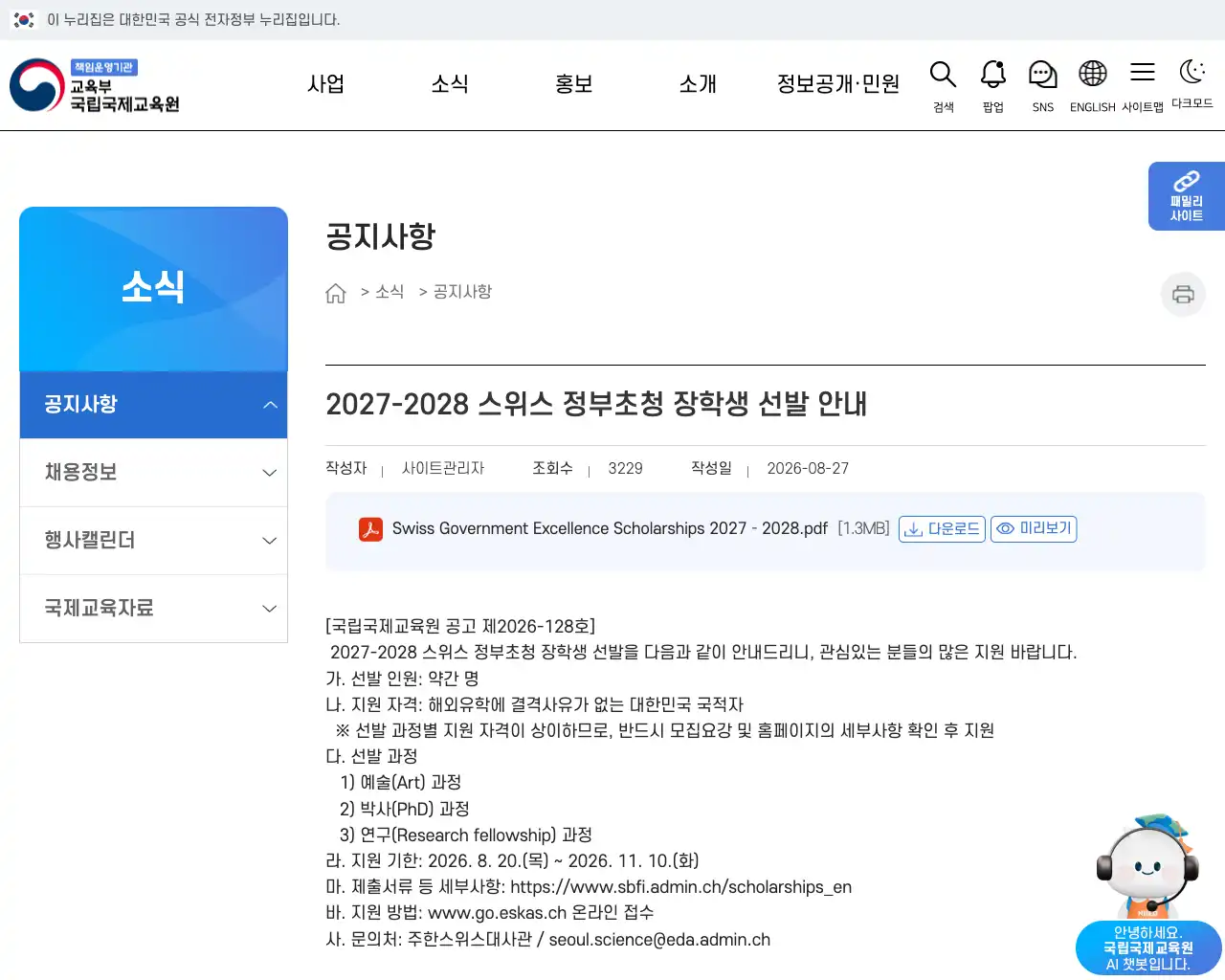Click the view count 3229
This screenshot has height=980, width=1225.
point(626,469)
